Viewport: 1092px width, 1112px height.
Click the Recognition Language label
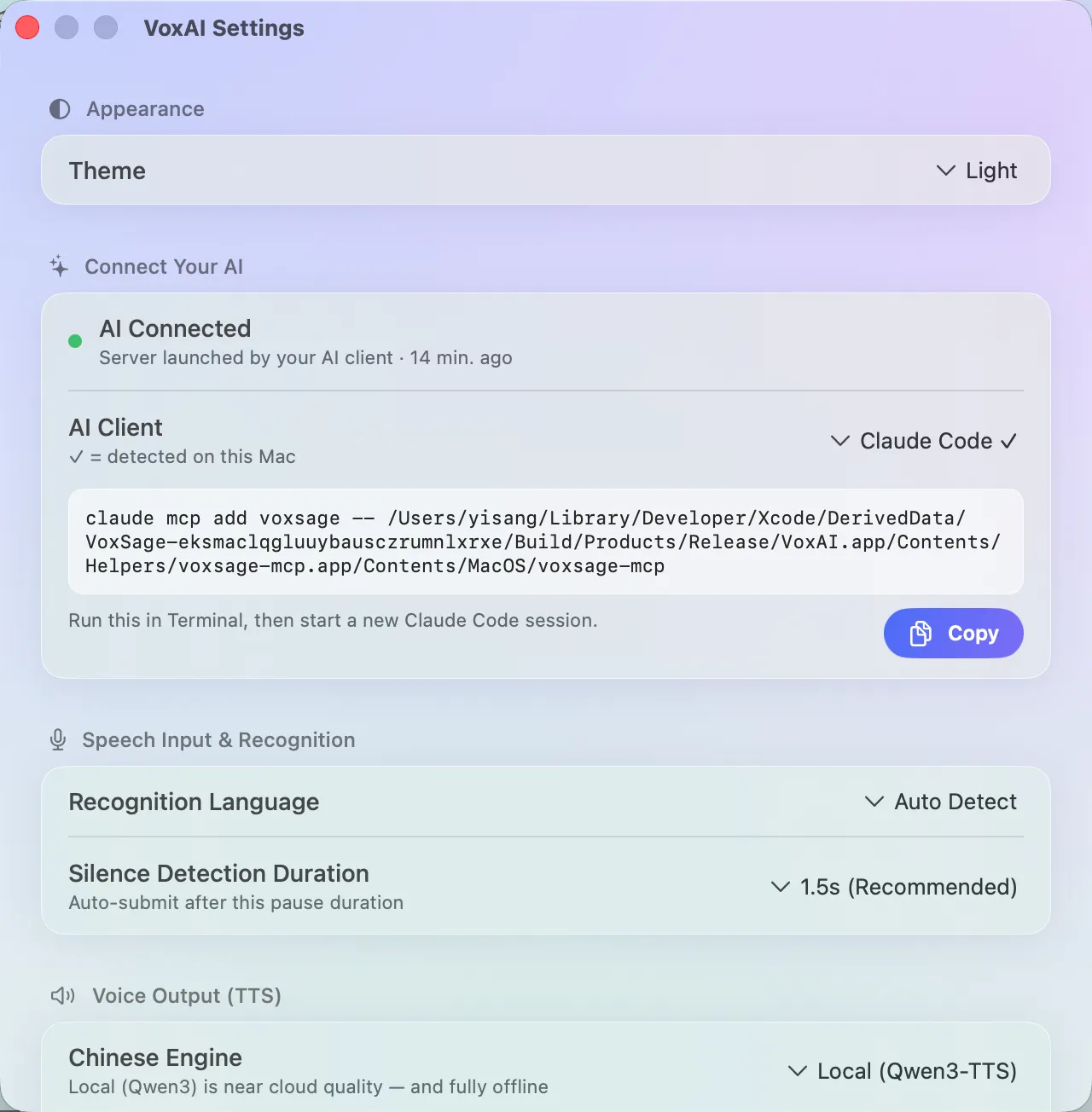[x=194, y=802]
